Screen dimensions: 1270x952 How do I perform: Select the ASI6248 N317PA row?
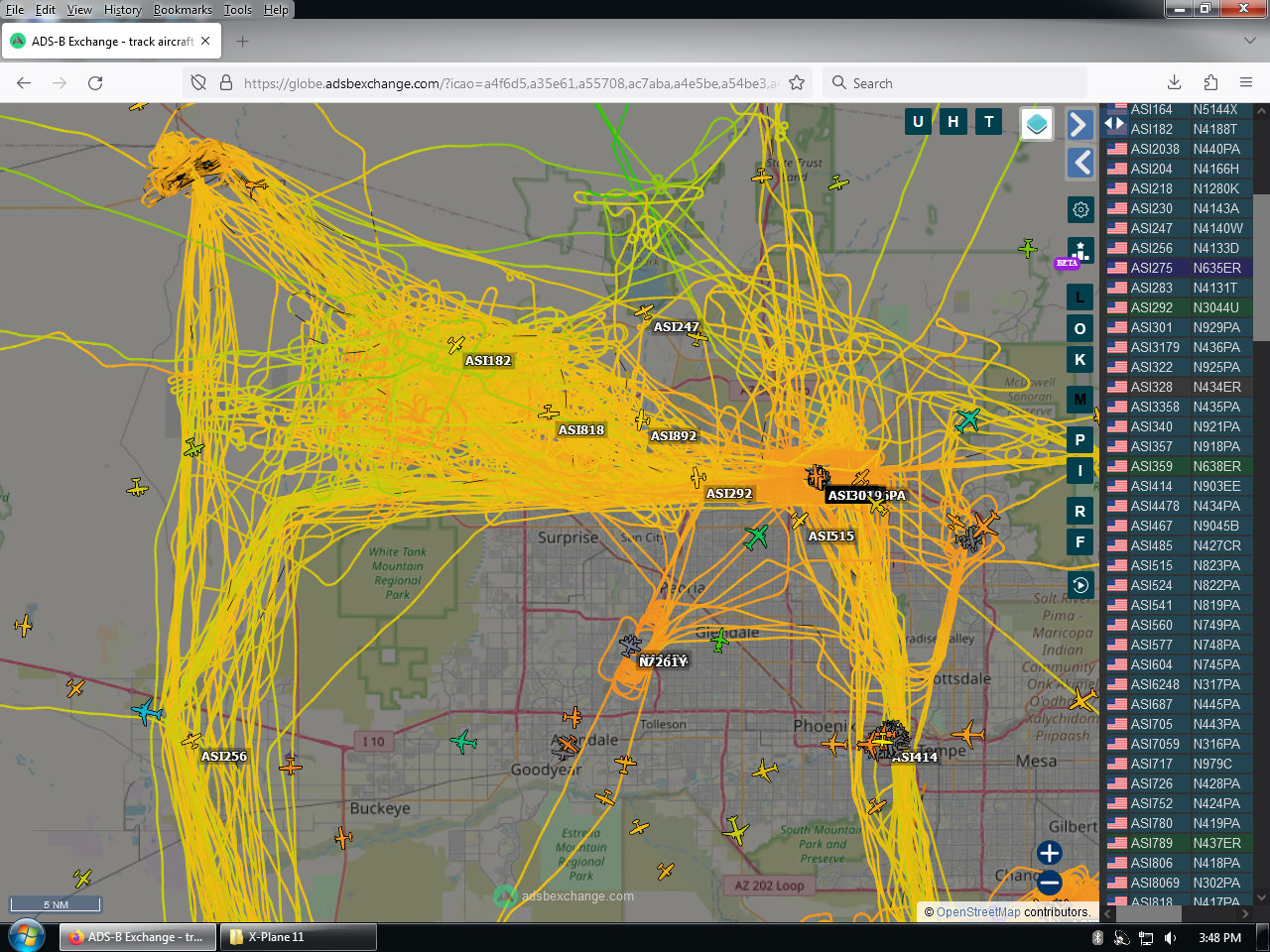tap(1179, 684)
